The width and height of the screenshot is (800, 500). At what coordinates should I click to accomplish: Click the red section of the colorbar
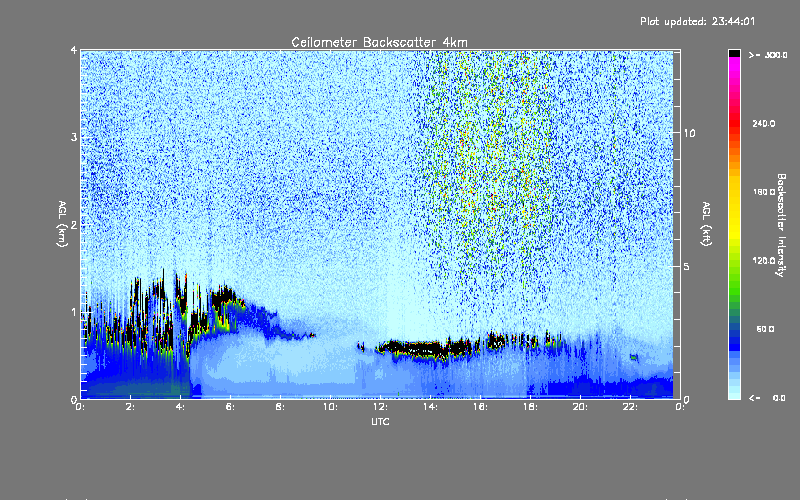[734, 125]
